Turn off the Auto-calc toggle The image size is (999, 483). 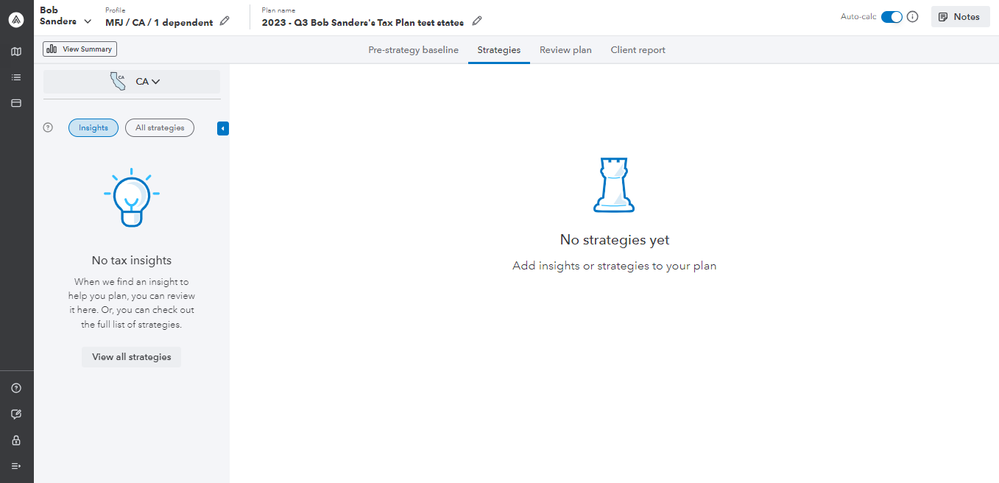pos(891,17)
